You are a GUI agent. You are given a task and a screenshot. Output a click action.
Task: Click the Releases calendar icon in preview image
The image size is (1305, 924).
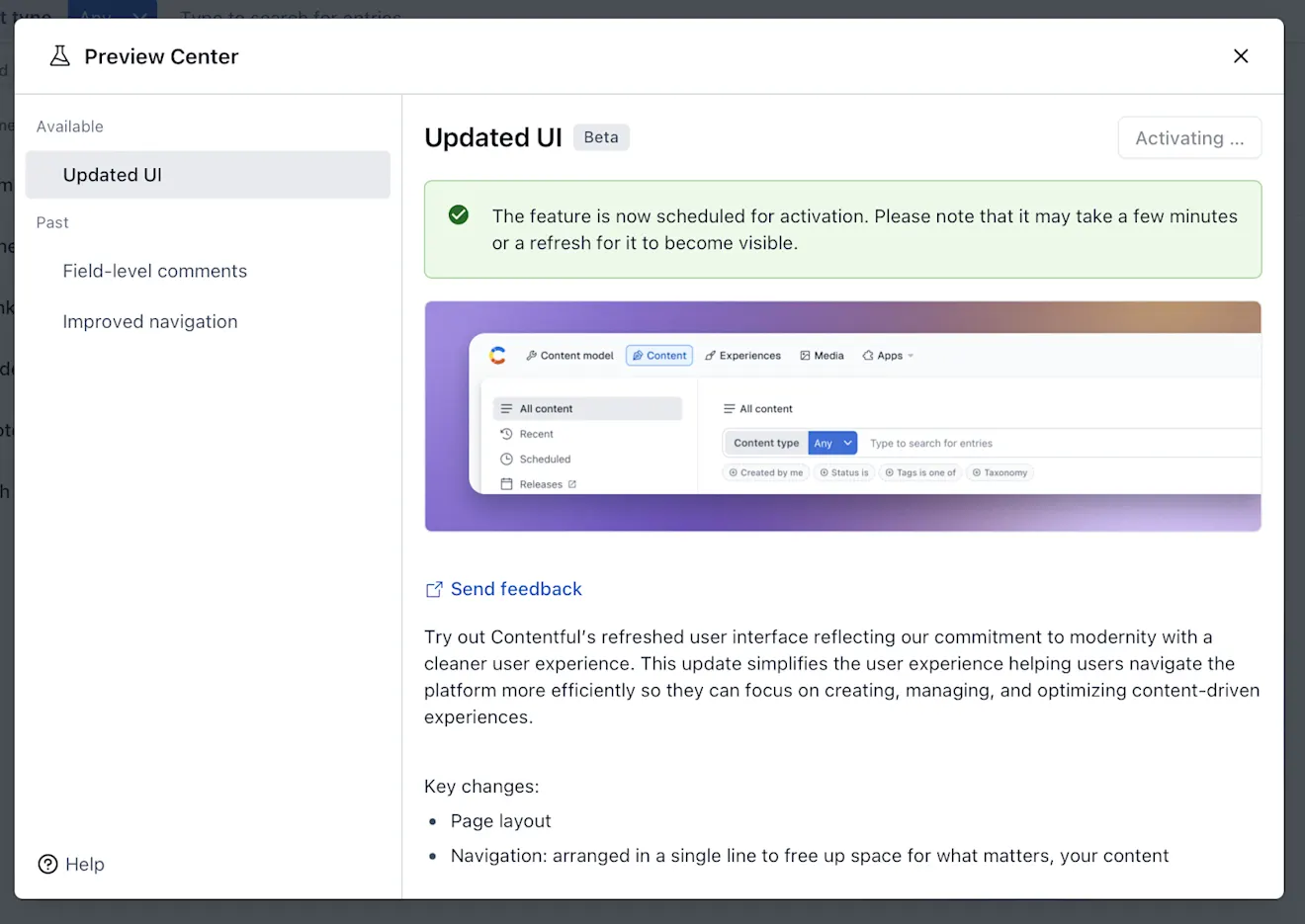[x=506, y=484]
